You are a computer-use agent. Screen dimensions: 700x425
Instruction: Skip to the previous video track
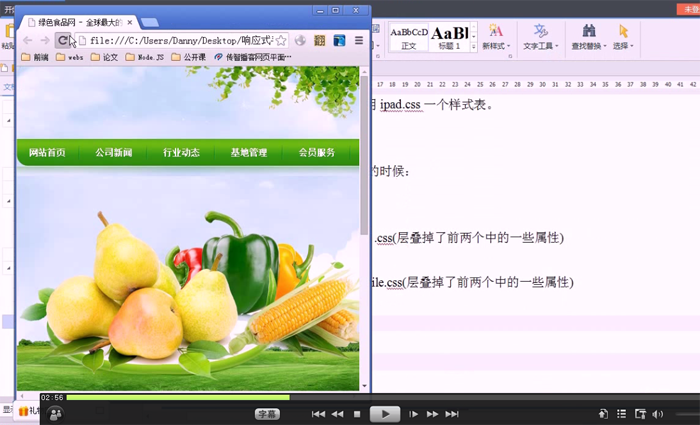[x=318, y=414]
